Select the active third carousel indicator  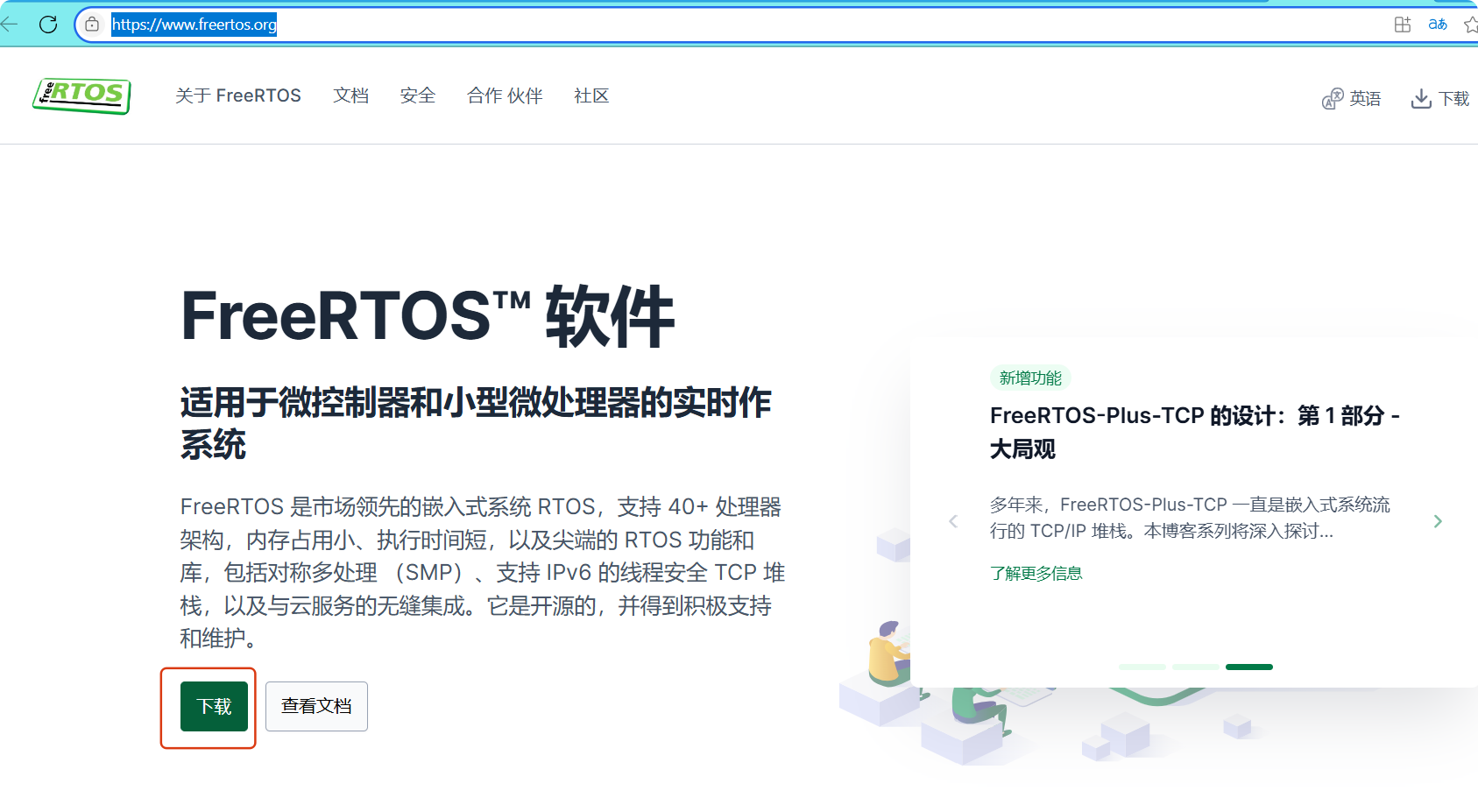(1249, 667)
